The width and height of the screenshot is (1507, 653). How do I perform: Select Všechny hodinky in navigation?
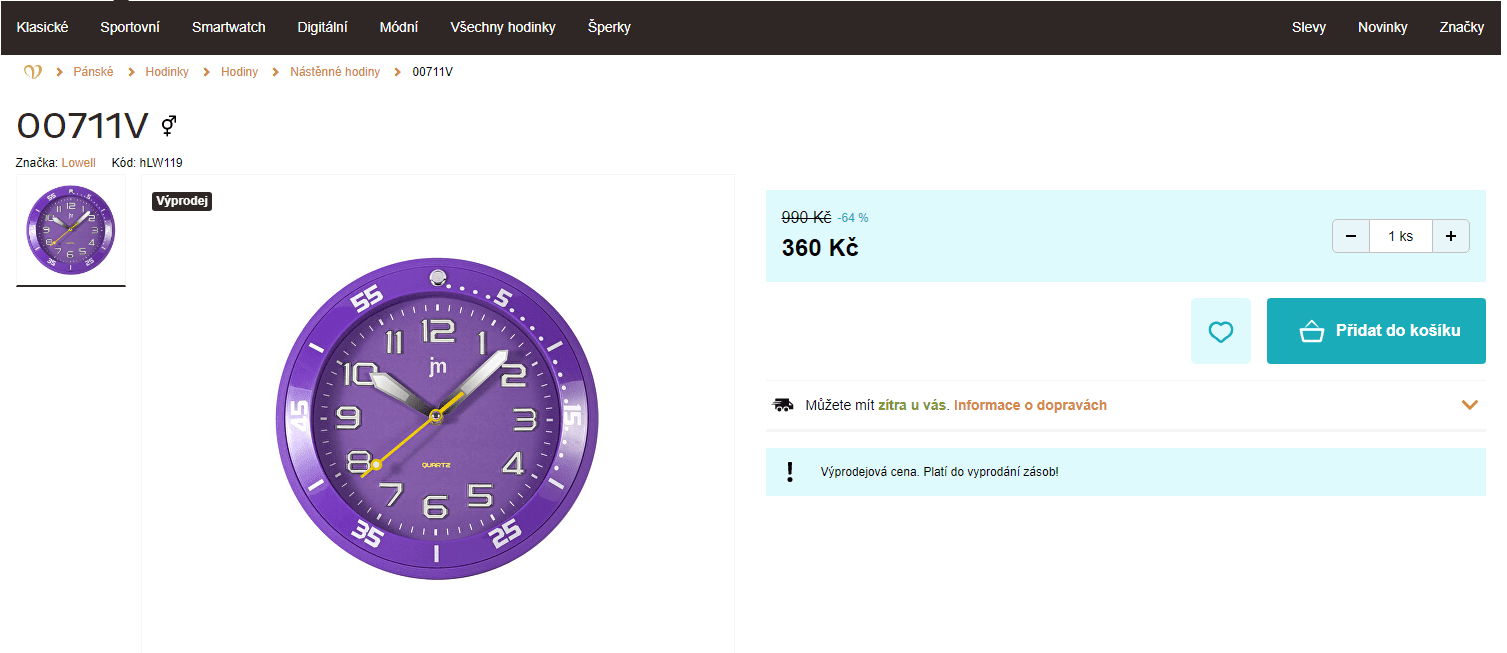[503, 27]
